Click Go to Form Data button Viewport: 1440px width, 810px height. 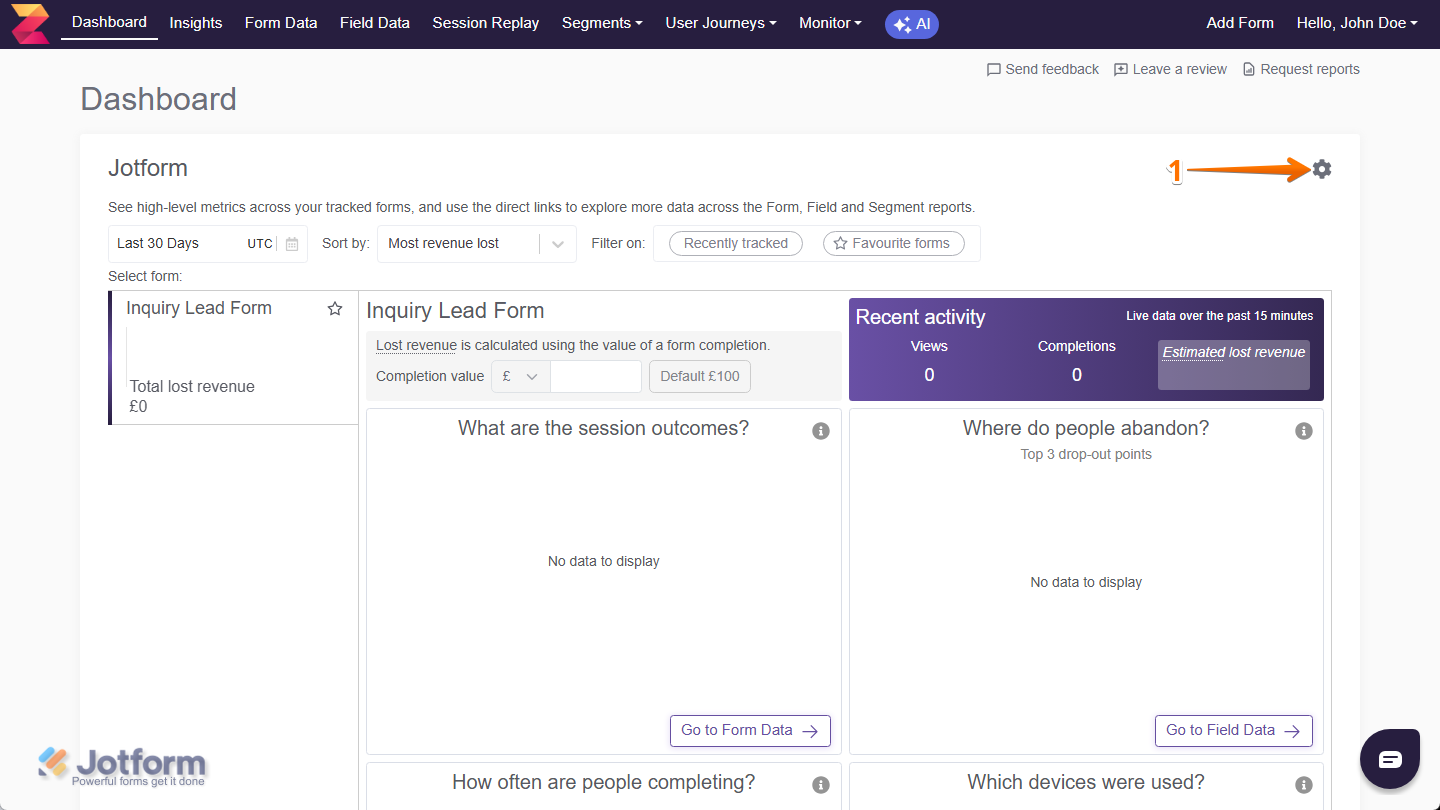750,731
